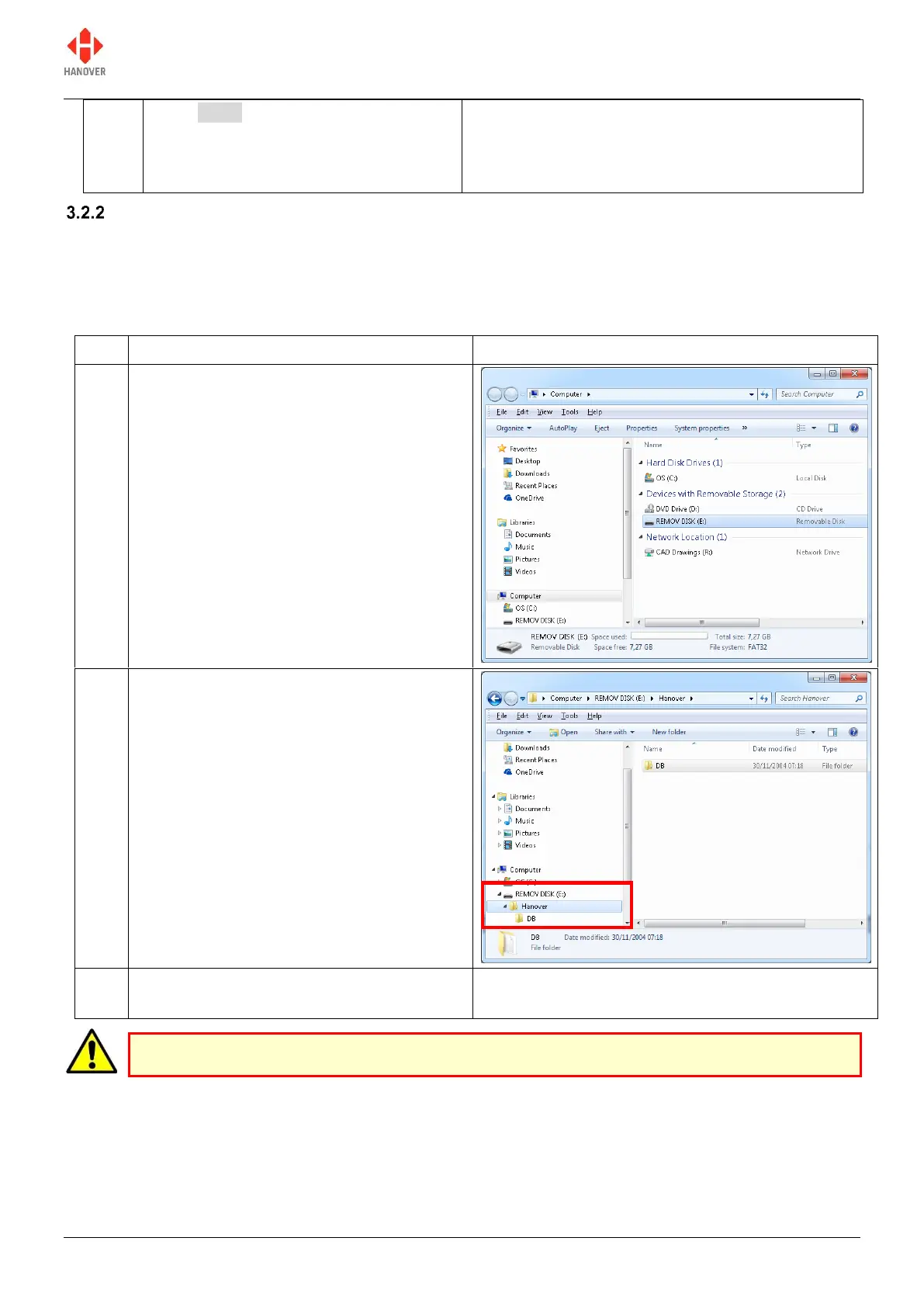
Task: Collapse Devices with Removable Storage (2) group
Action: coord(641,494)
